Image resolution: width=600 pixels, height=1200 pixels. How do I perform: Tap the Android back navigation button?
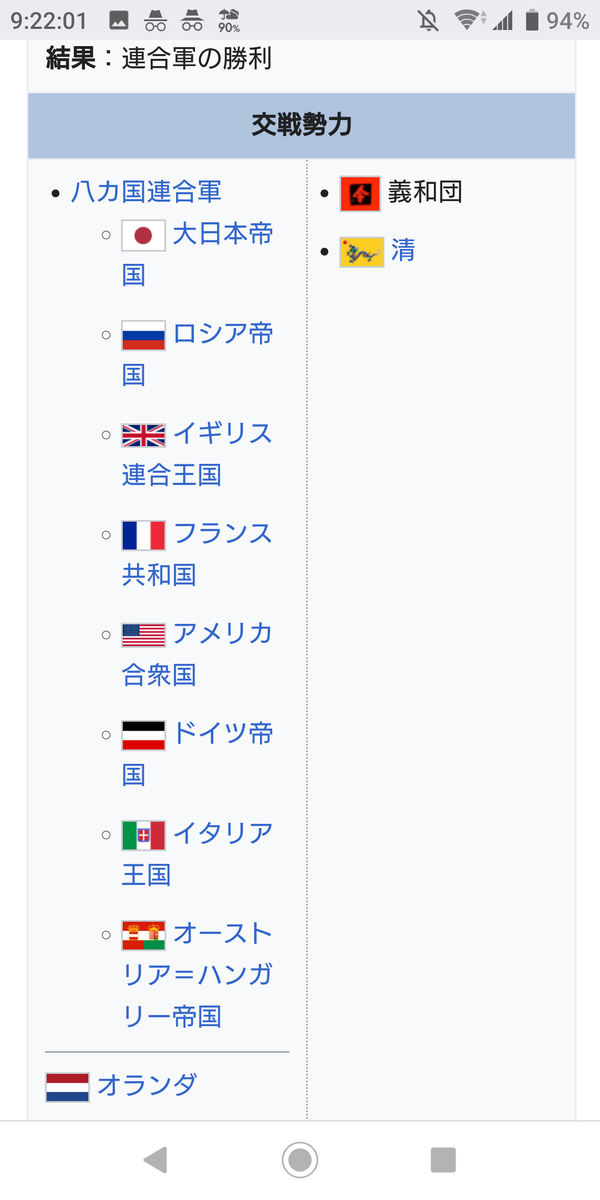coord(155,1160)
